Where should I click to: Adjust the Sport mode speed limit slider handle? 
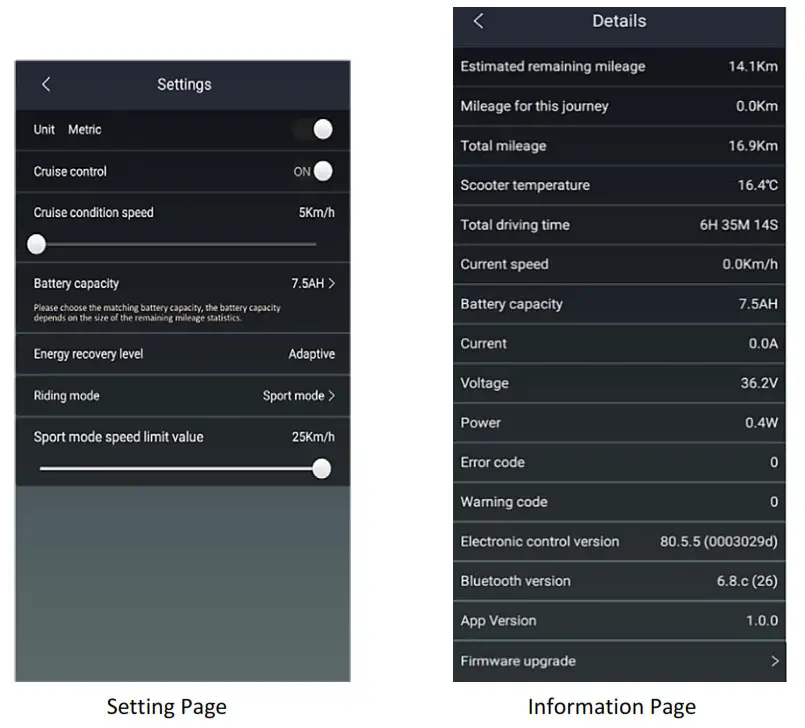[321, 469]
